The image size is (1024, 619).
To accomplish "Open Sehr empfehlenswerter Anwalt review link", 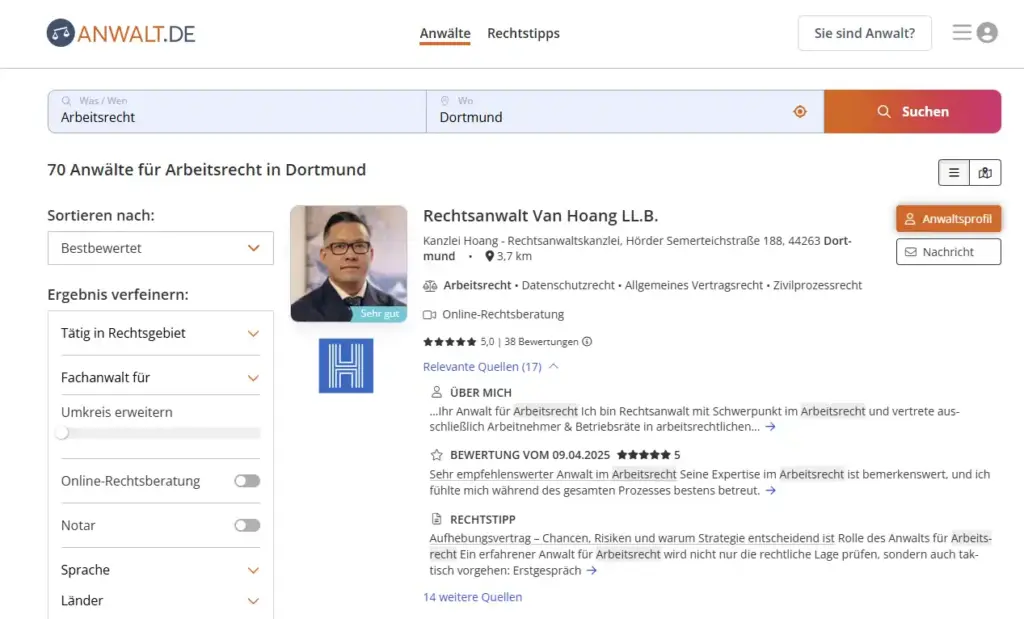I will tap(552, 474).
